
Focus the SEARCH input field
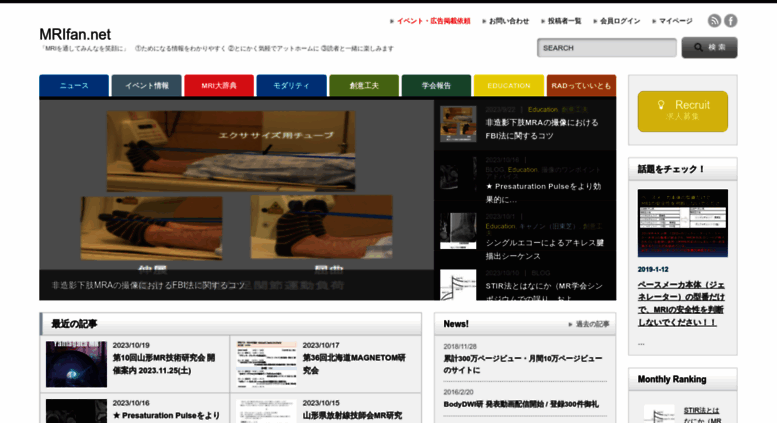click(x=607, y=48)
